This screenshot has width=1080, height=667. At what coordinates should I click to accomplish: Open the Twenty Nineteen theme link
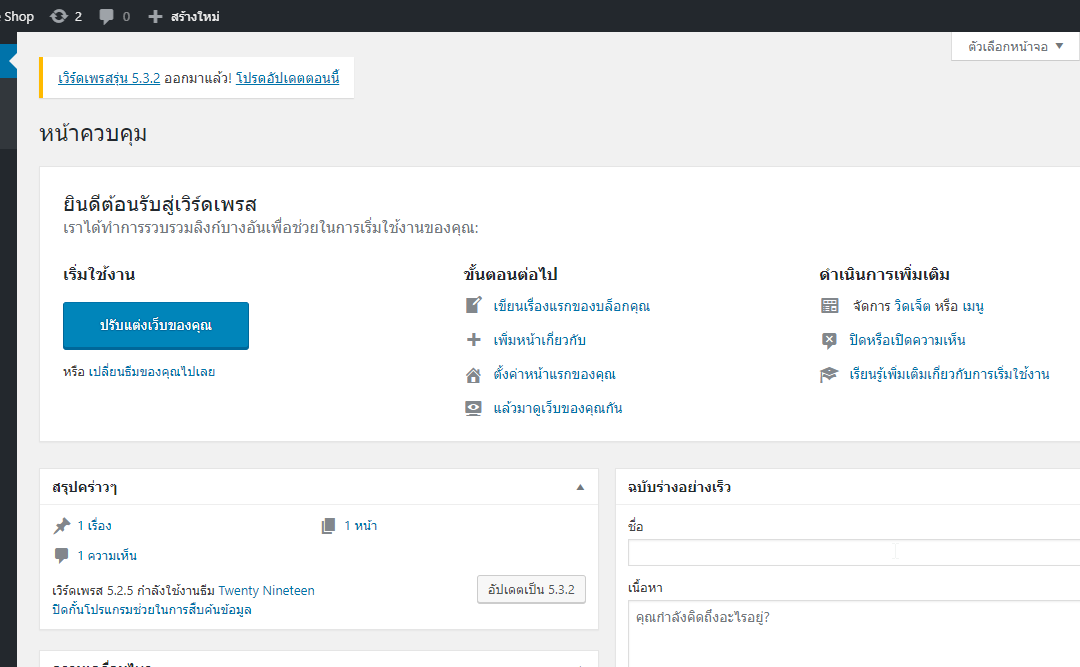pos(267,591)
